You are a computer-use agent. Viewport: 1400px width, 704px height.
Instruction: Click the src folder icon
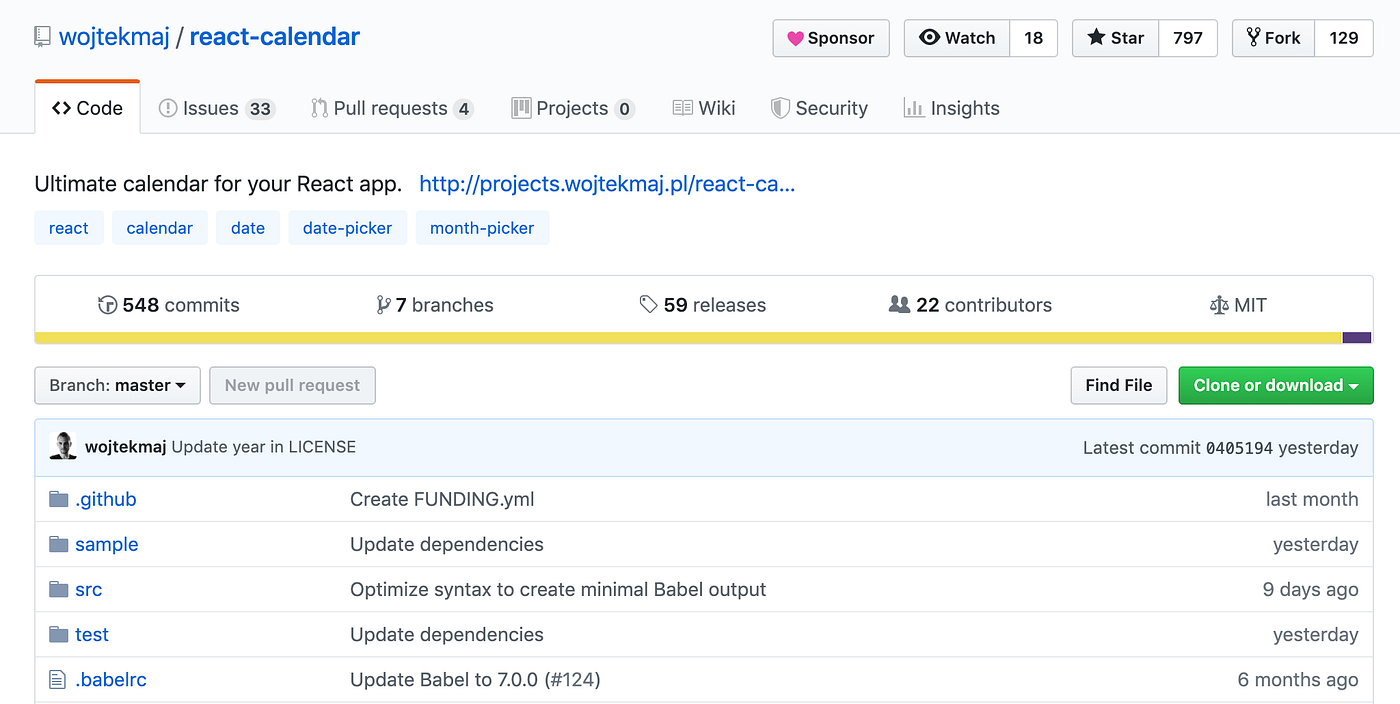click(58, 589)
